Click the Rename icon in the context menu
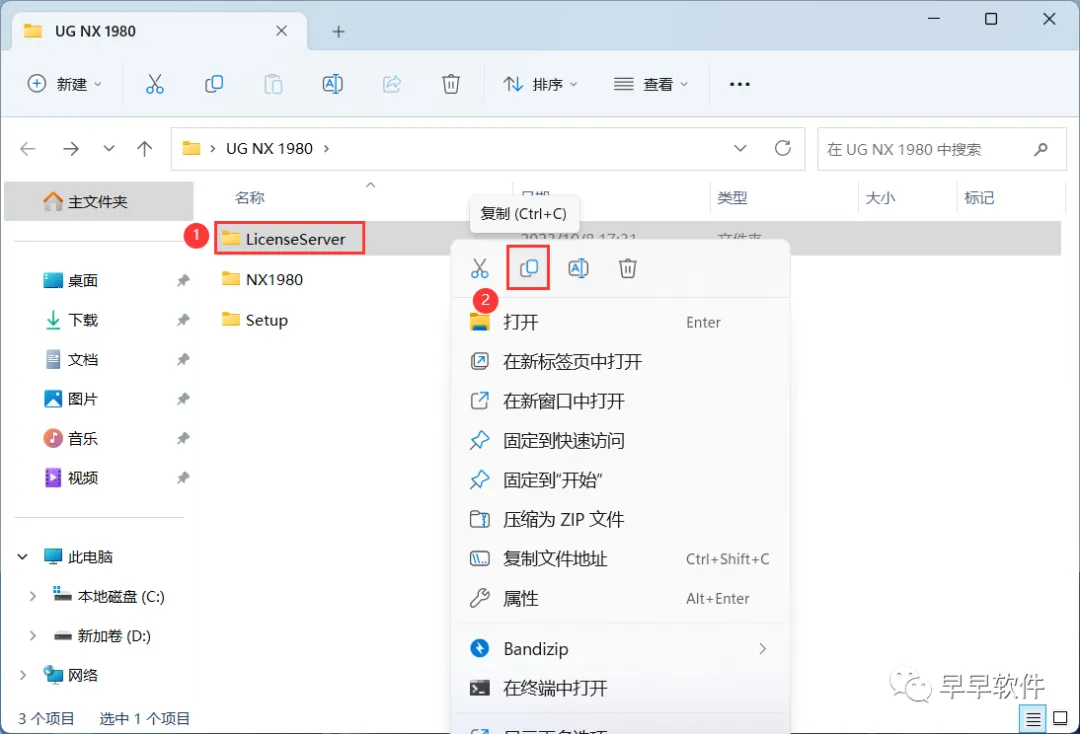Screen dimensions: 1080x734 pos(578,268)
